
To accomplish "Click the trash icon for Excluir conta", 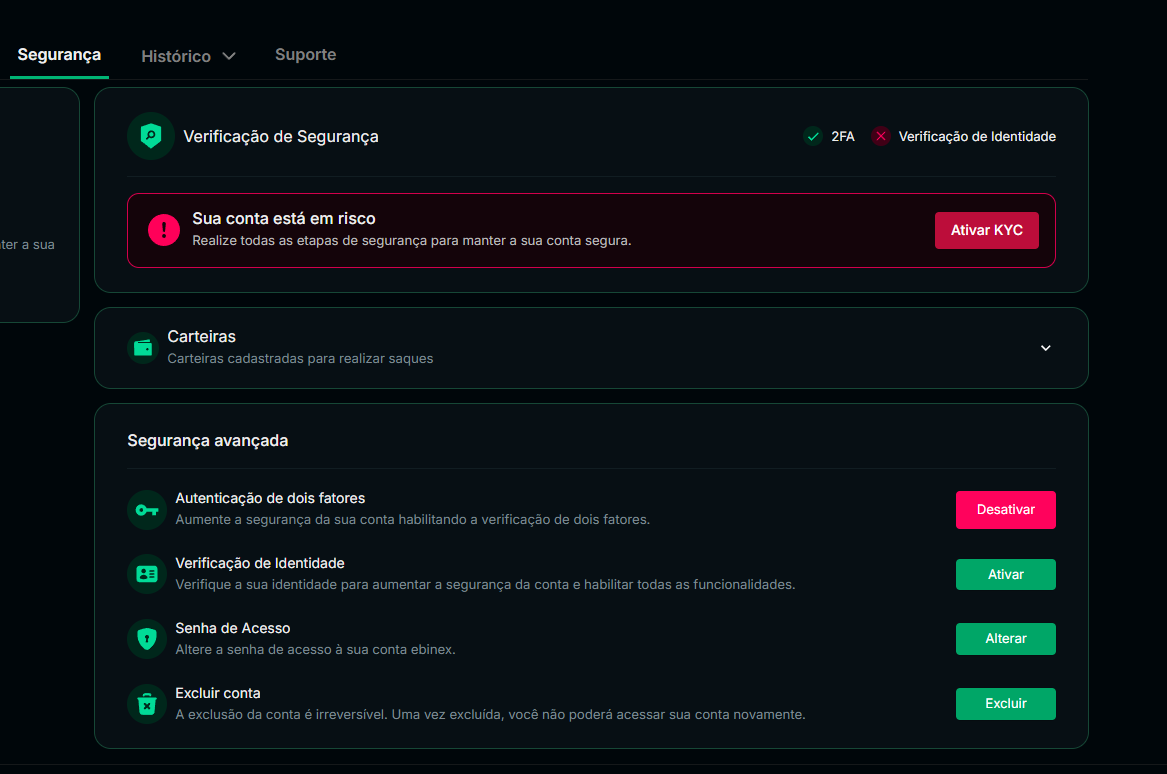I will click(147, 704).
